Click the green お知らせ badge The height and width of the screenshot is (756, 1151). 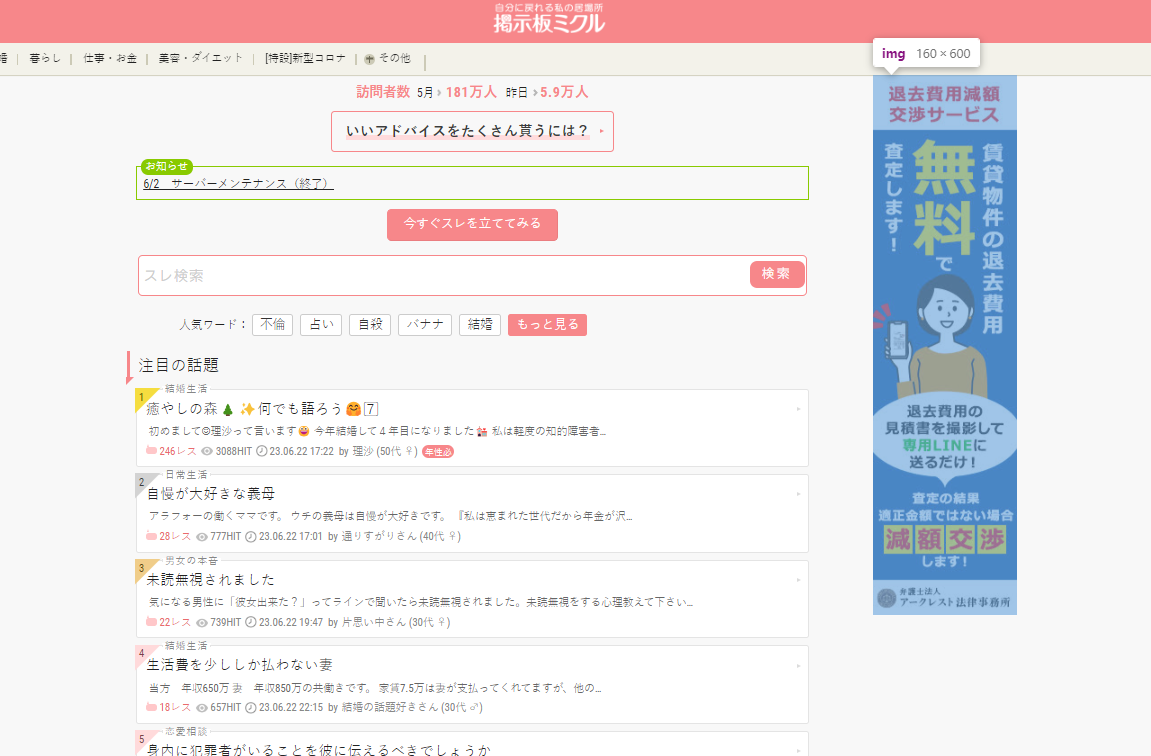point(166,167)
